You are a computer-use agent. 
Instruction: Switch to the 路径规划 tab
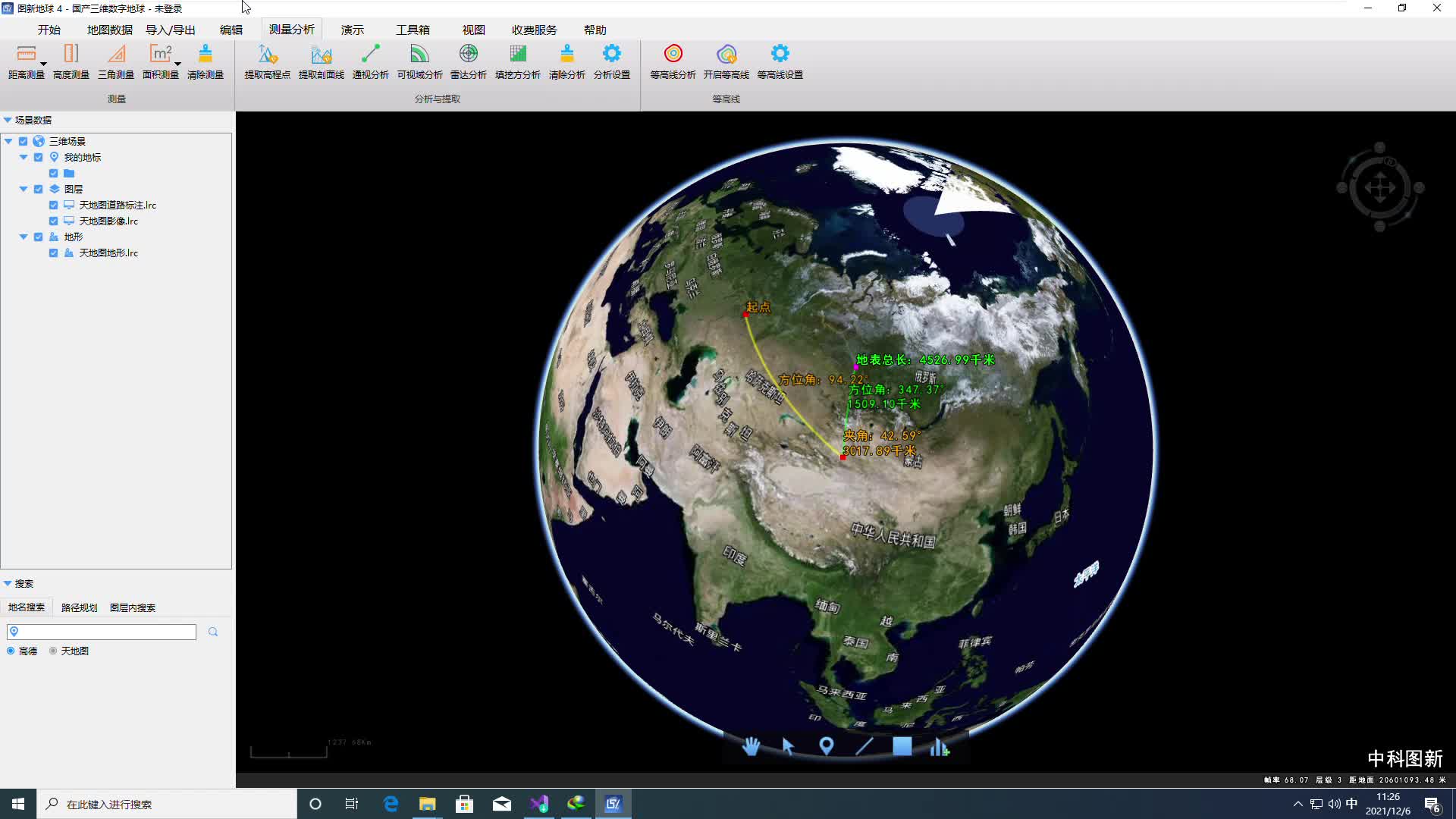tap(79, 608)
